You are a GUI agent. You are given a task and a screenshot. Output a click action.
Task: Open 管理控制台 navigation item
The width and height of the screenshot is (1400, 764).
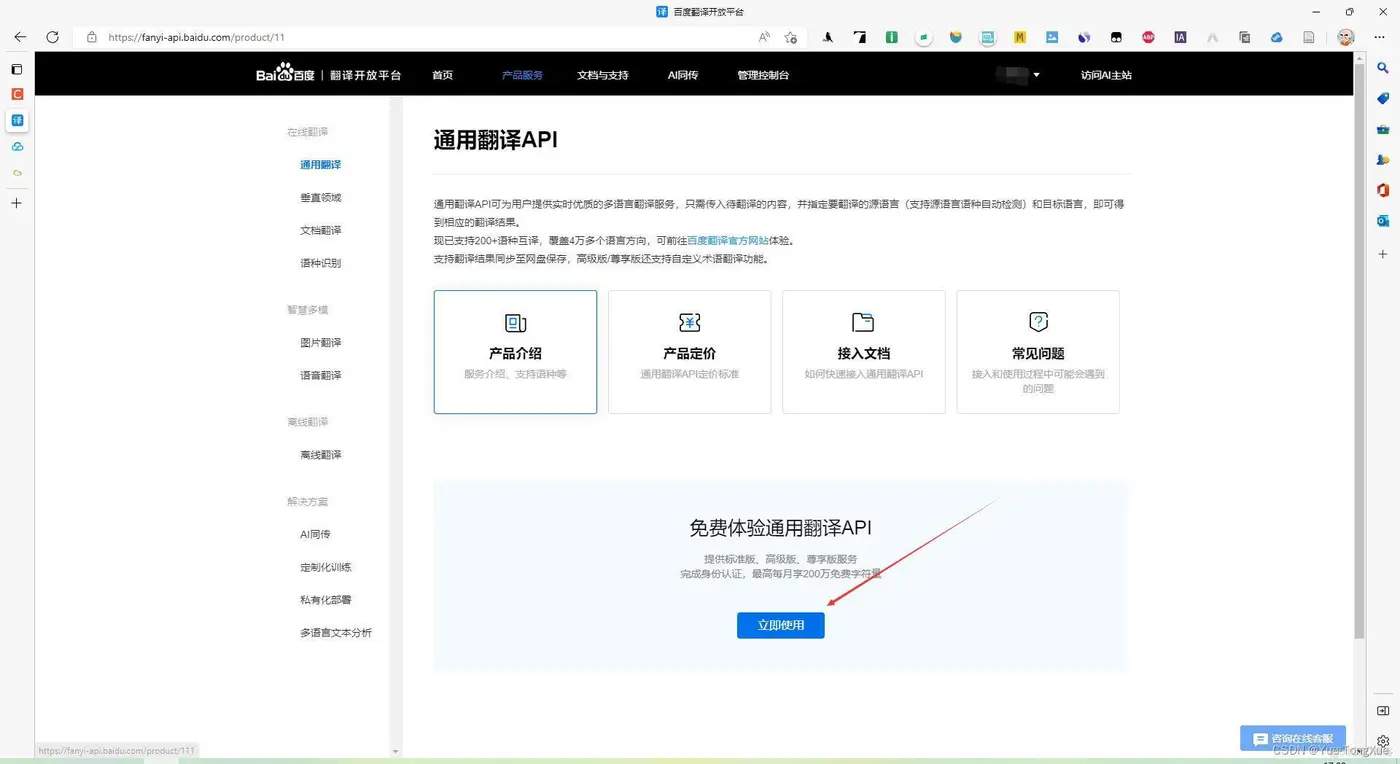(763, 75)
